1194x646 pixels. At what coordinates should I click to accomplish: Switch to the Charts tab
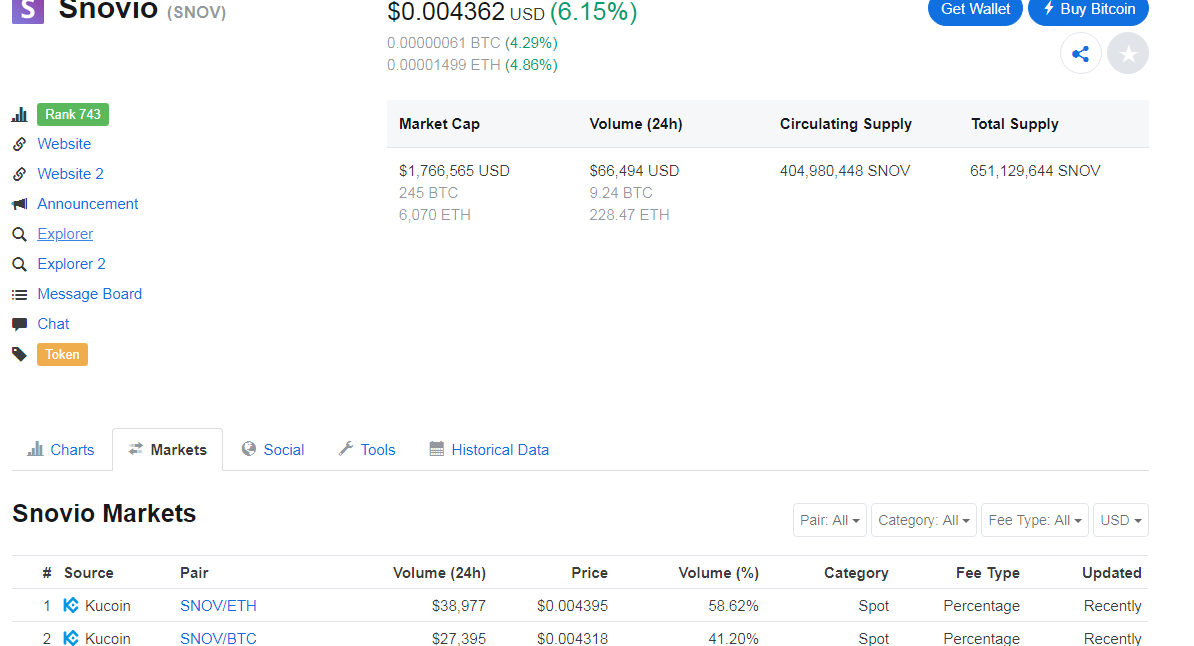coord(61,449)
